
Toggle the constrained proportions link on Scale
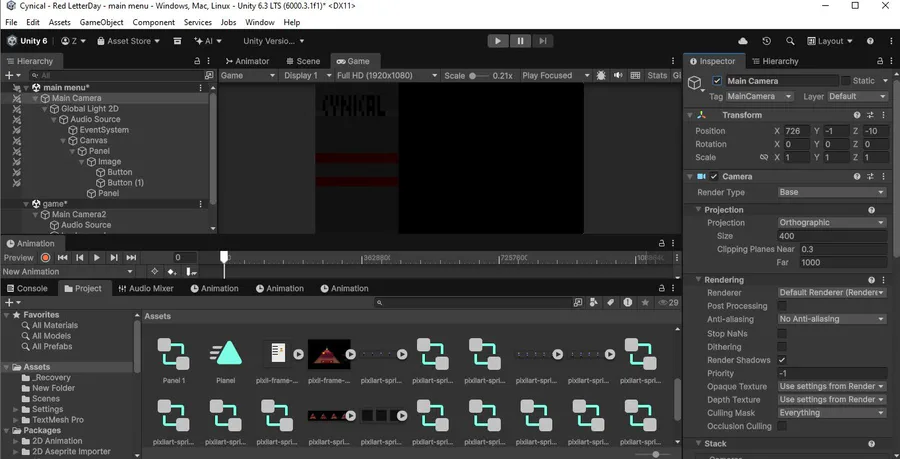pos(763,157)
